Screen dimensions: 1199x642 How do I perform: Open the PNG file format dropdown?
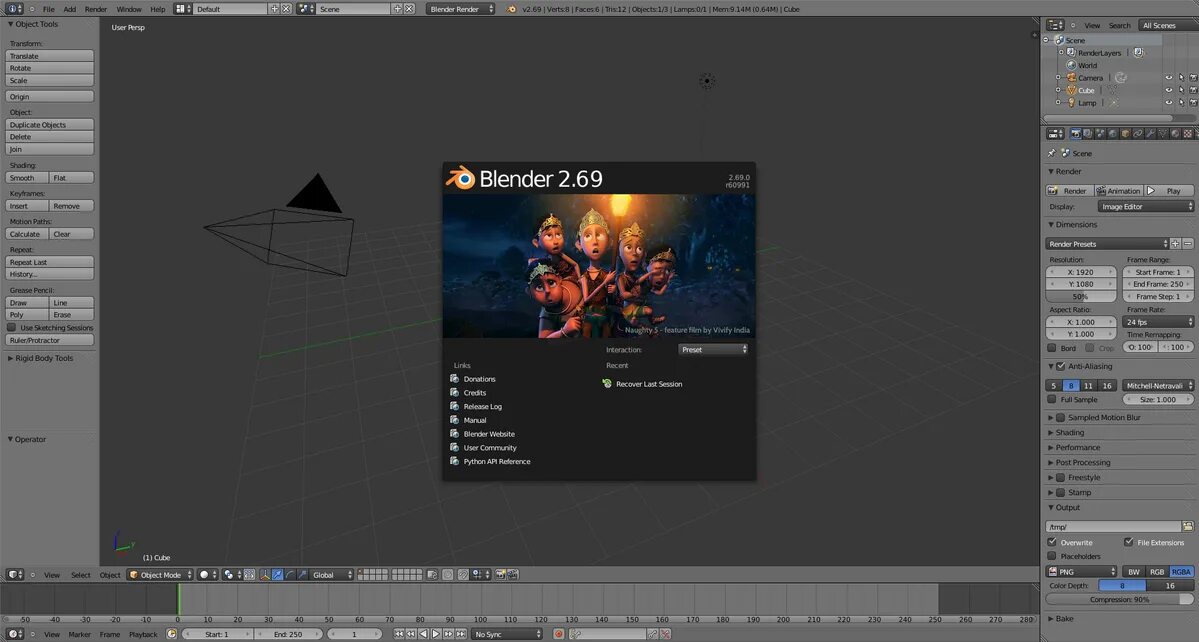[1082, 572]
